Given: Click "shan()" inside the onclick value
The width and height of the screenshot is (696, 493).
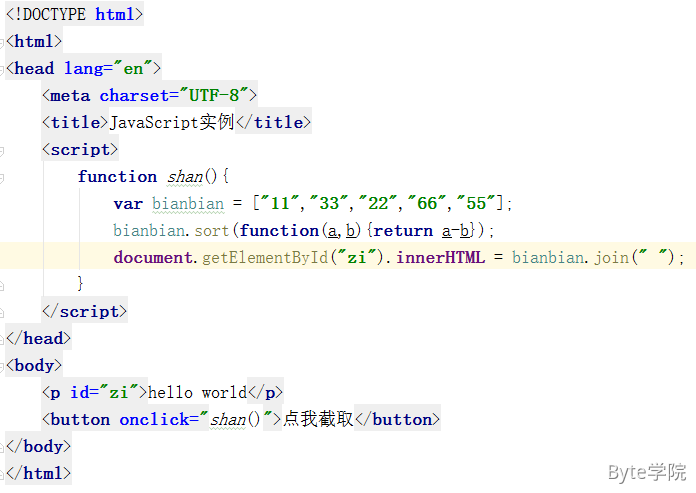Looking at the screenshot, I should tap(235, 420).
